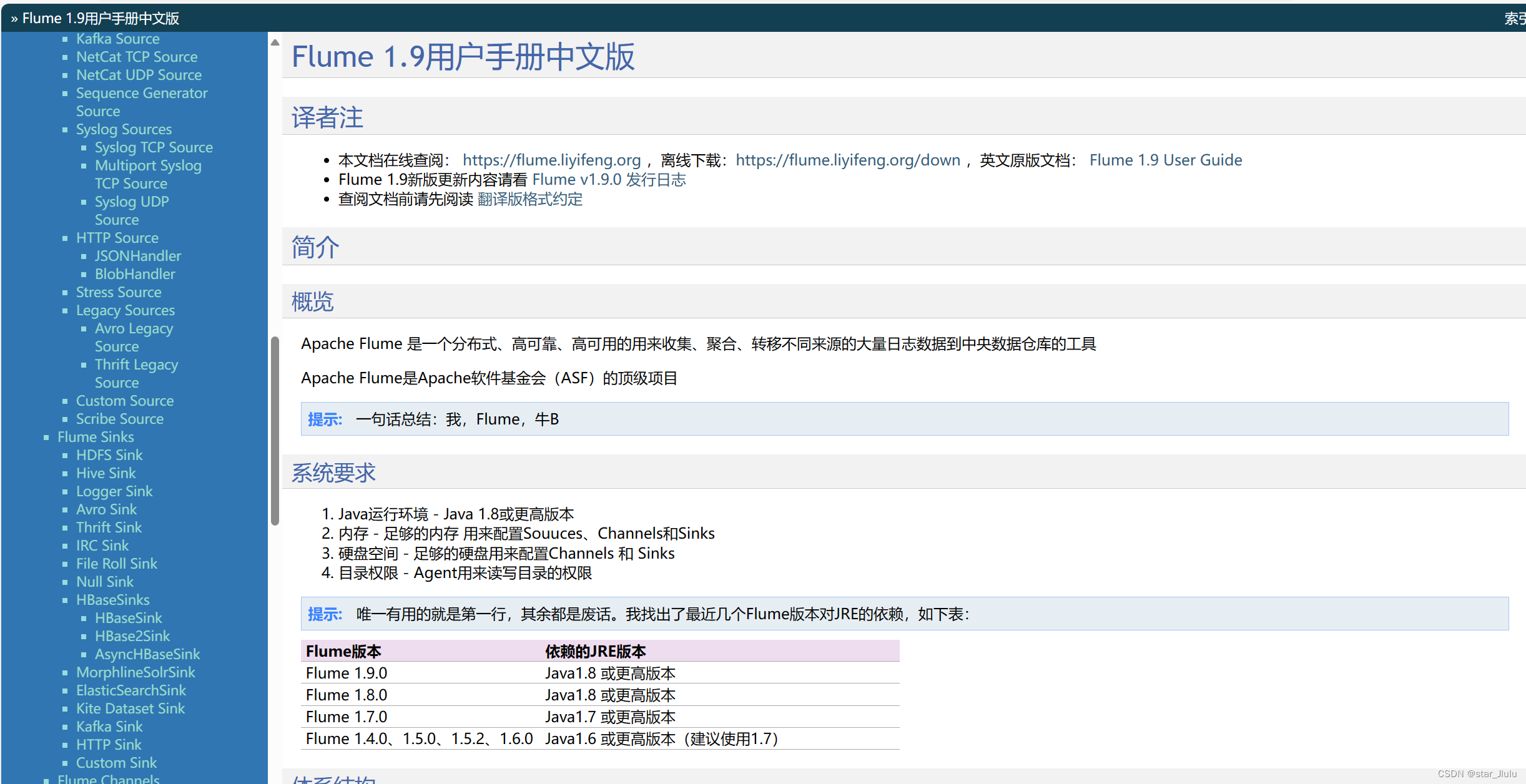Open online docs link flume.liyifeng.org
The image size is (1526, 784).
pyautogui.click(x=551, y=160)
